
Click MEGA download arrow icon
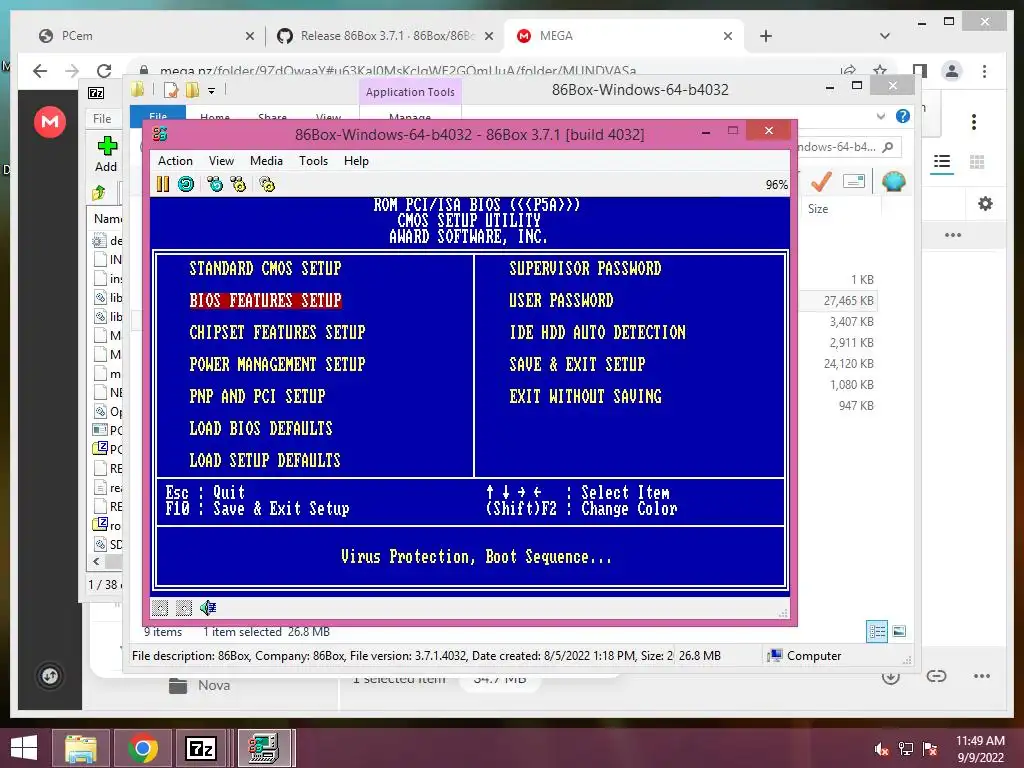pyautogui.click(x=891, y=677)
